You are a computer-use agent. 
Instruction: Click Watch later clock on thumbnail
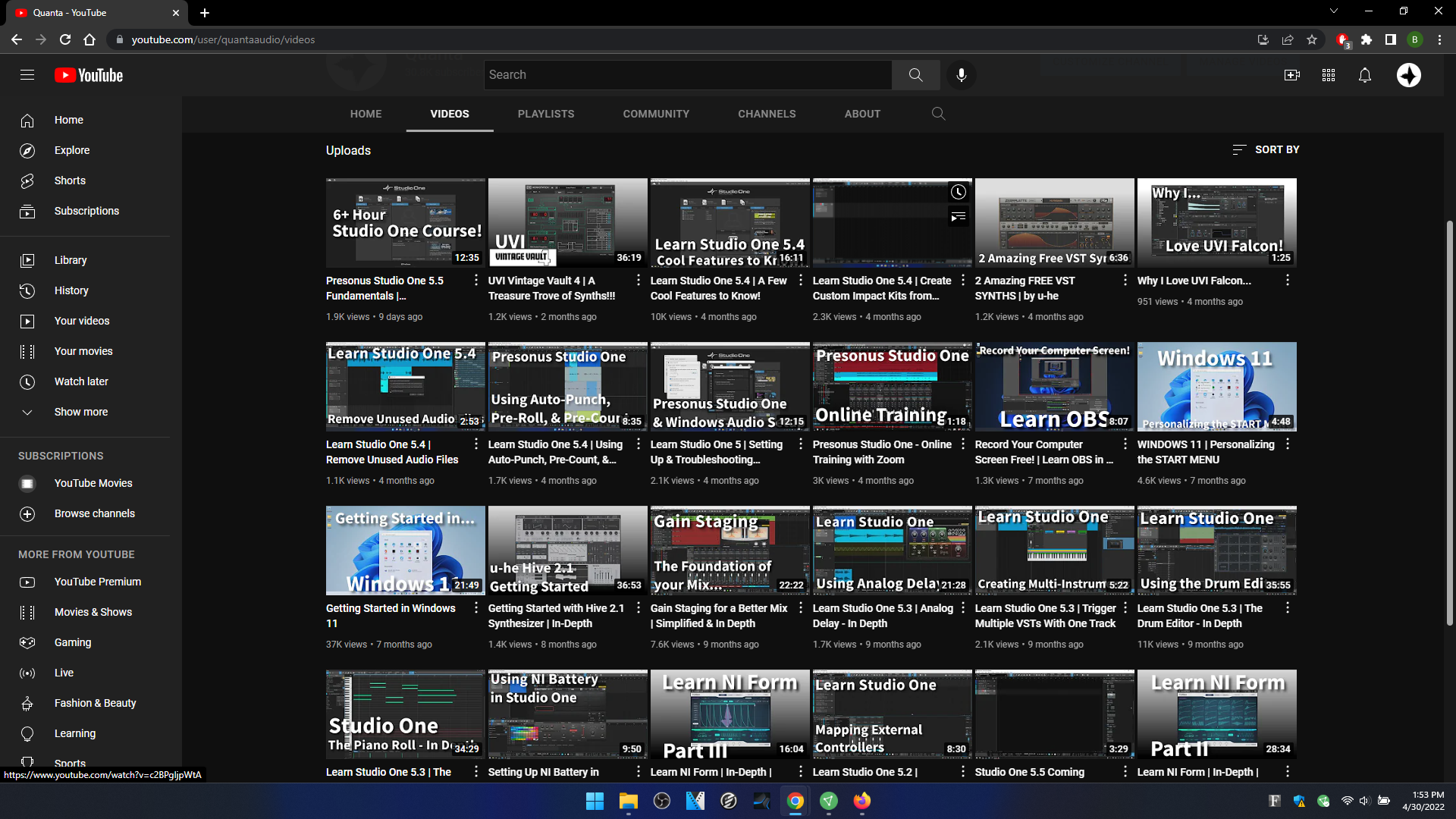(x=959, y=193)
